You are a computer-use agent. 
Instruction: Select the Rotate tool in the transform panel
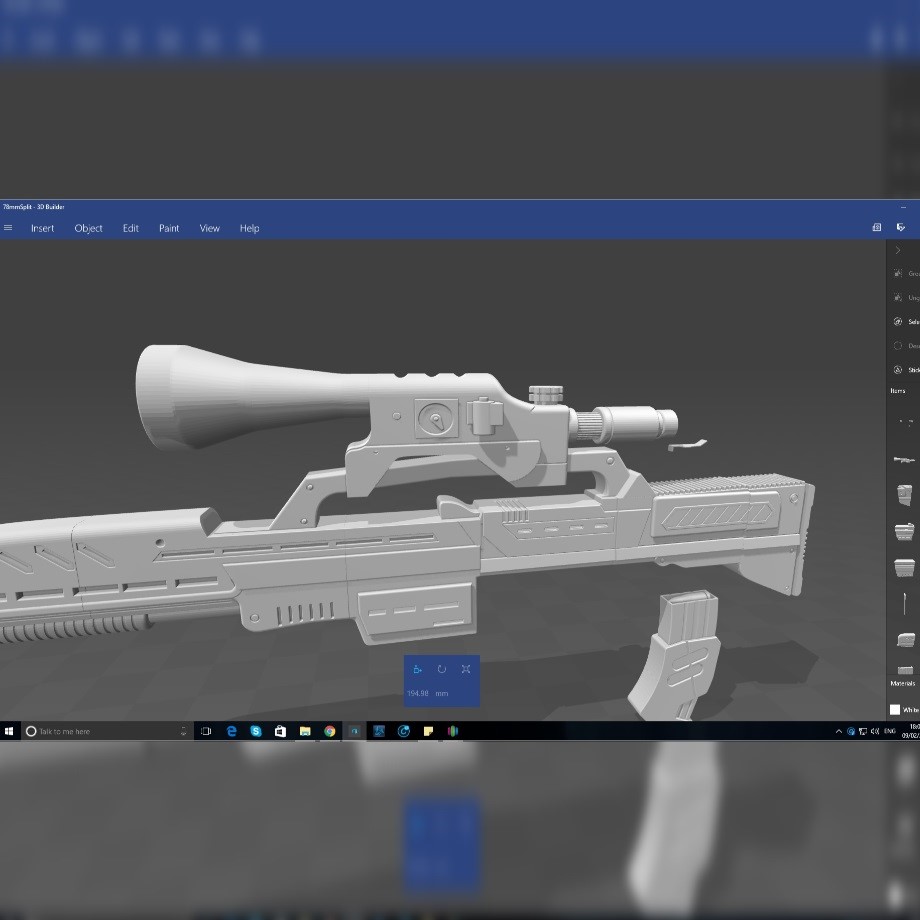441,669
